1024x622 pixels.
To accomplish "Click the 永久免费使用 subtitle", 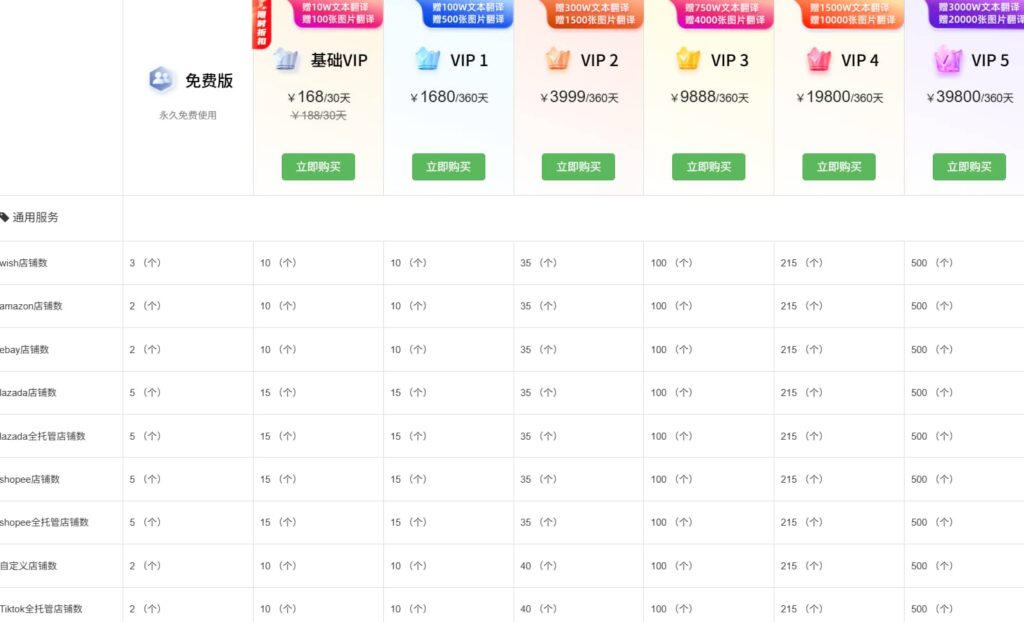I will tap(187, 115).
